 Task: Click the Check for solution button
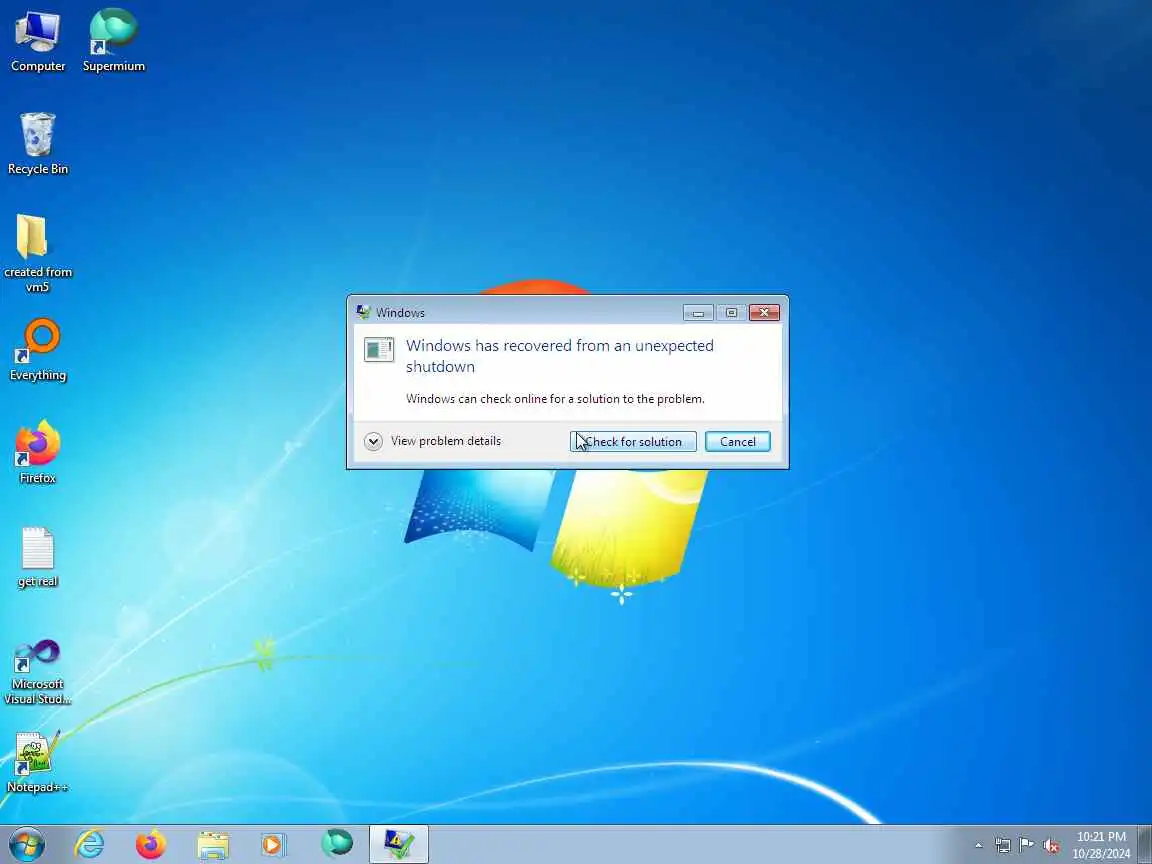[633, 442]
